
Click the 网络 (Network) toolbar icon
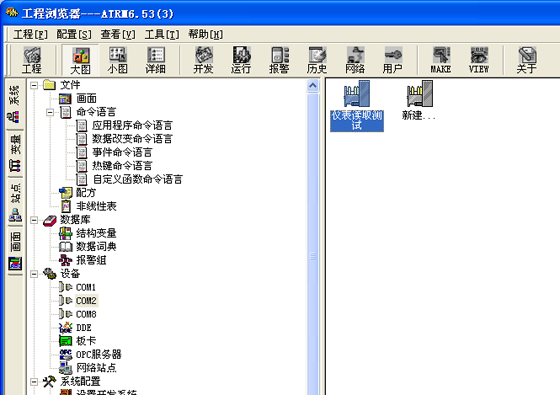click(355, 60)
